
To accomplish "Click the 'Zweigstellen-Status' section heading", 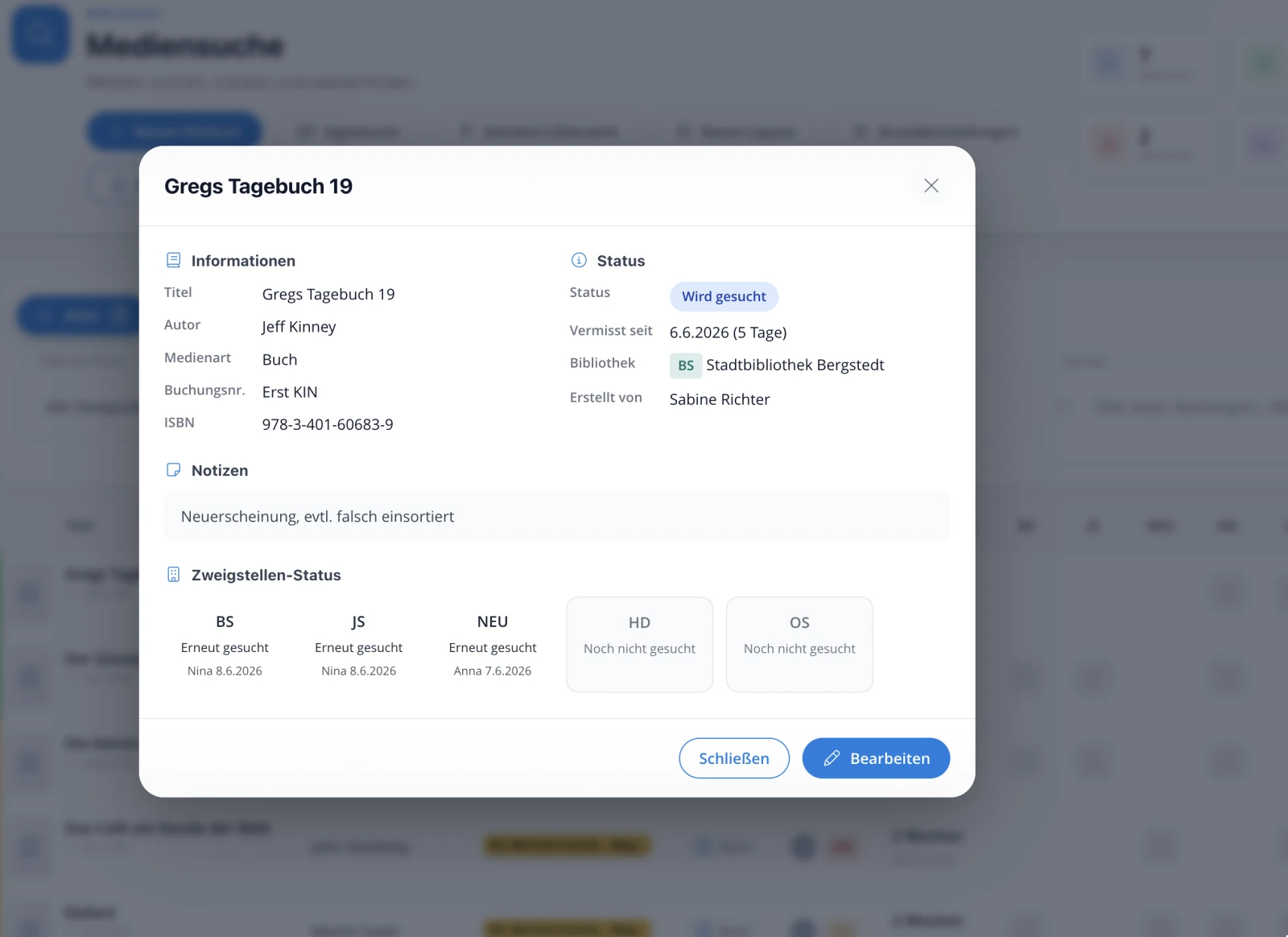I will coord(266,575).
